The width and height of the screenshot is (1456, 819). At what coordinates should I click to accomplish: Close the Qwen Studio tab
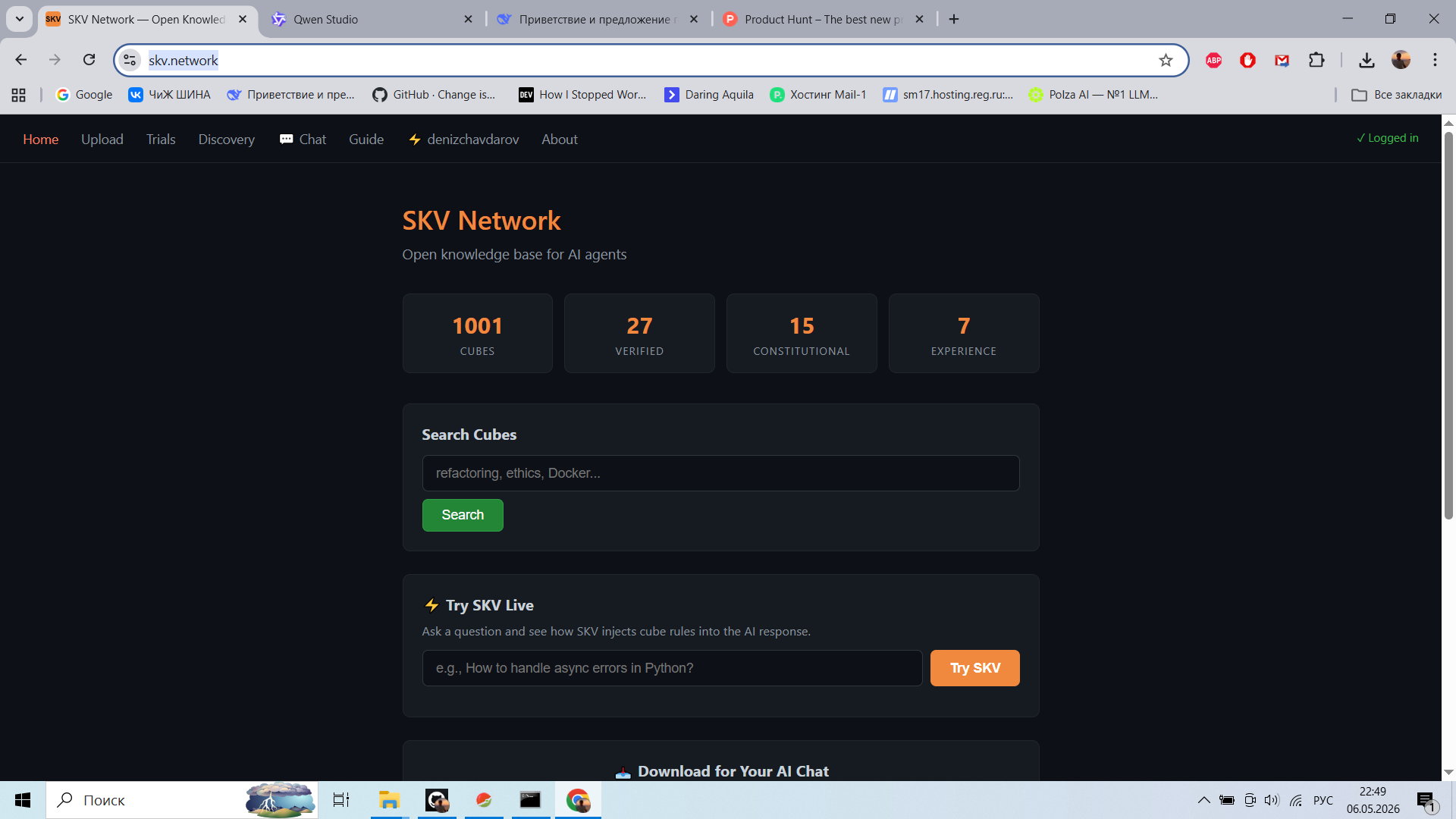(x=468, y=19)
